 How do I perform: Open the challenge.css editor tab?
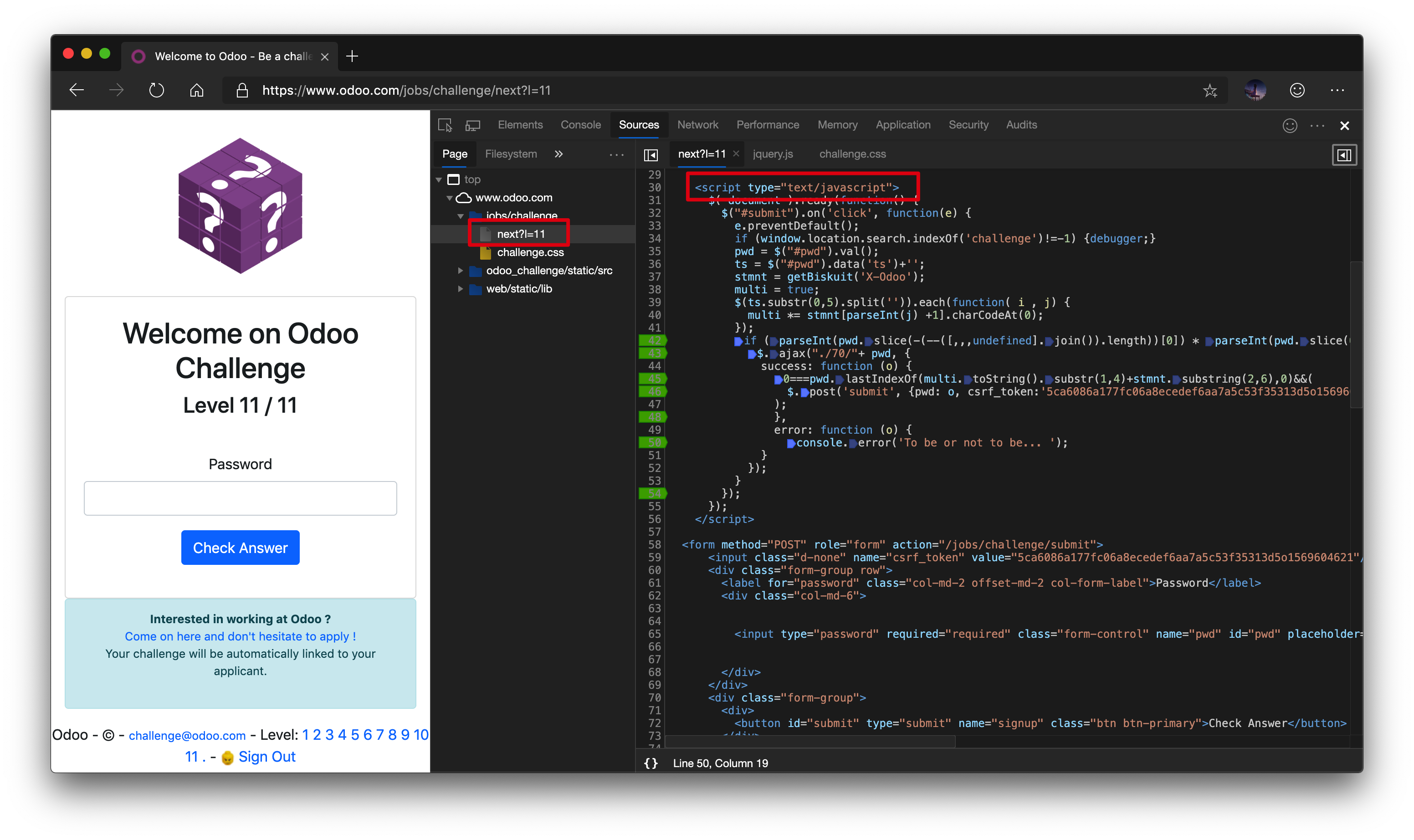click(852, 154)
